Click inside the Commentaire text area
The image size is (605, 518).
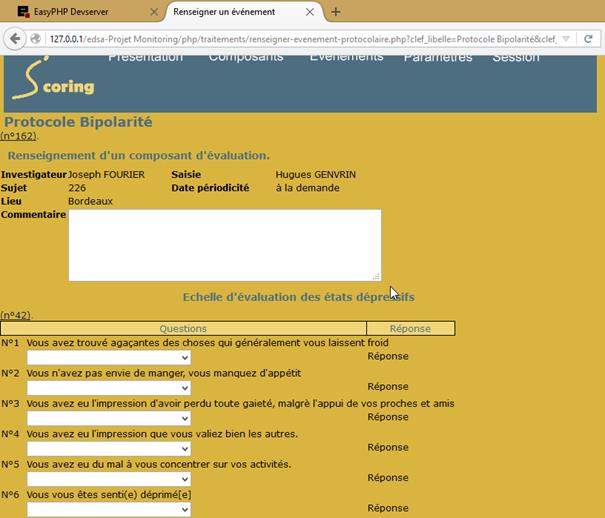click(x=224, y=245)
